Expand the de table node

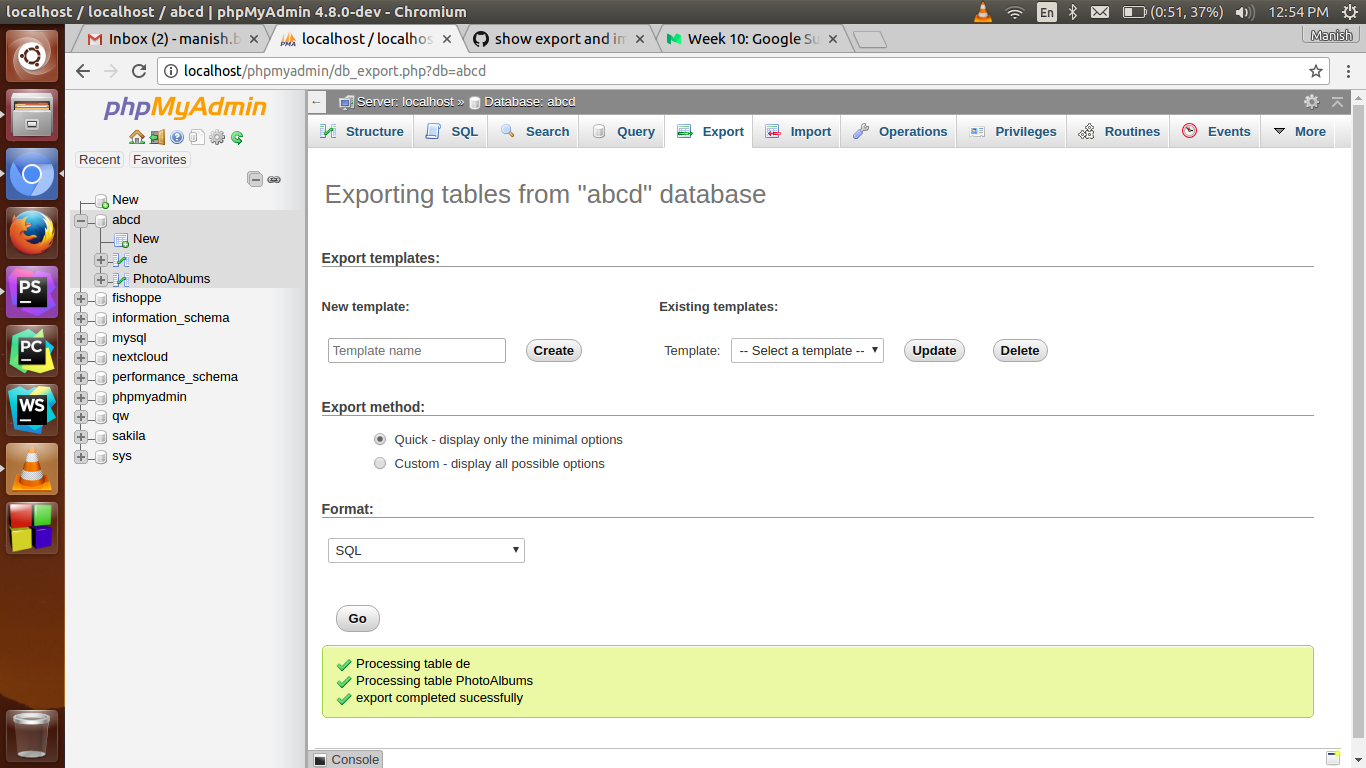pyautogui.click(x=100, y=259)
